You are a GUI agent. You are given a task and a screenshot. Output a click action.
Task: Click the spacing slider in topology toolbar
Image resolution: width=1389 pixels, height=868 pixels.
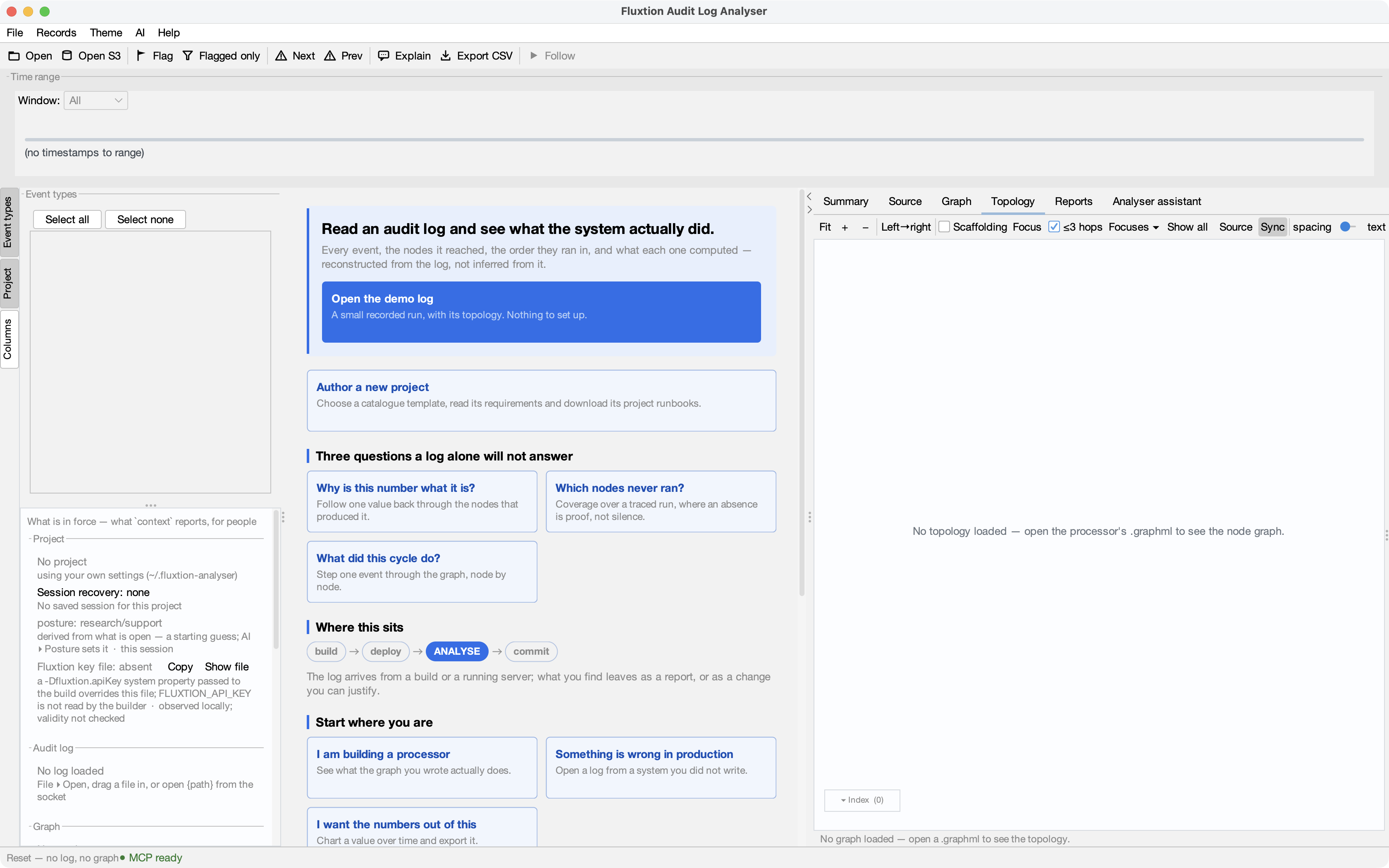(1347, 227)
